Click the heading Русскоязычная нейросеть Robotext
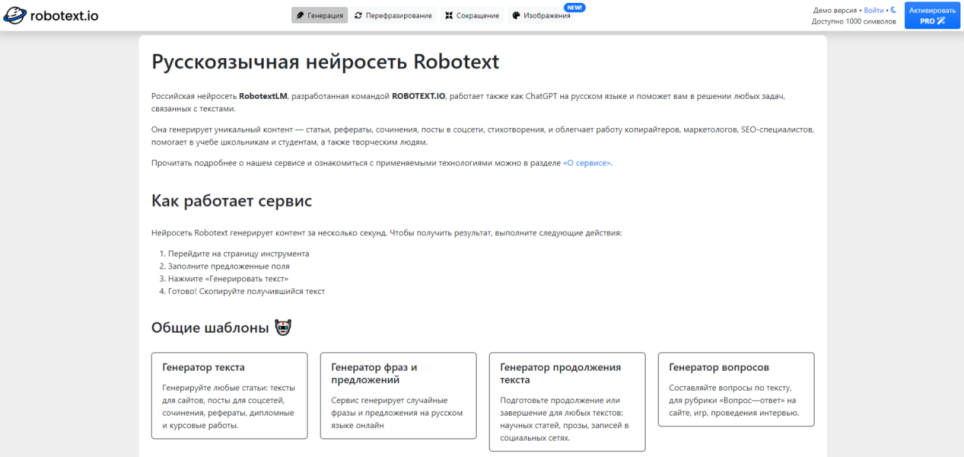 tap(325, 63)
